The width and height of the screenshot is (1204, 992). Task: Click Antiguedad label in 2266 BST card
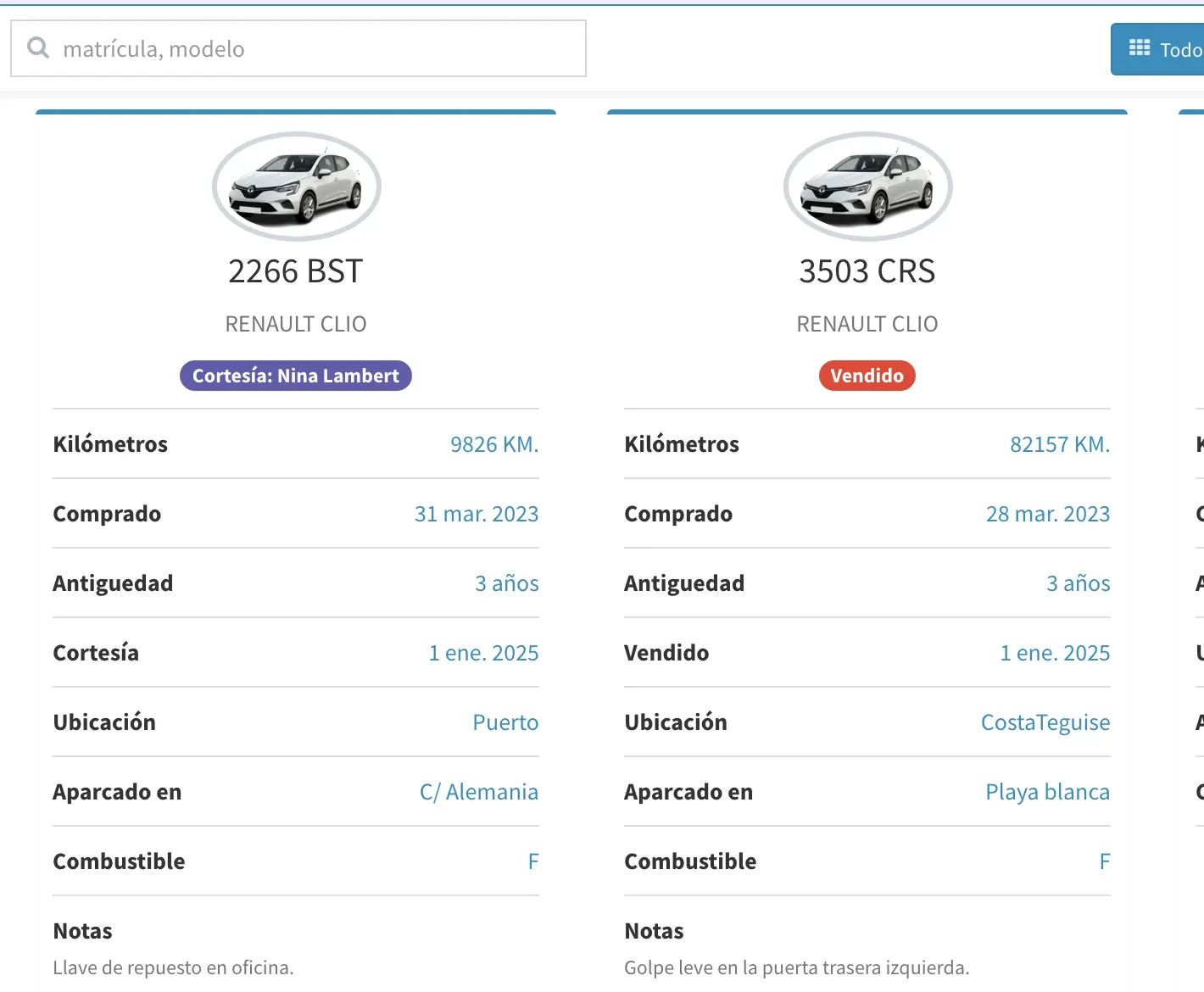[113, 583]
